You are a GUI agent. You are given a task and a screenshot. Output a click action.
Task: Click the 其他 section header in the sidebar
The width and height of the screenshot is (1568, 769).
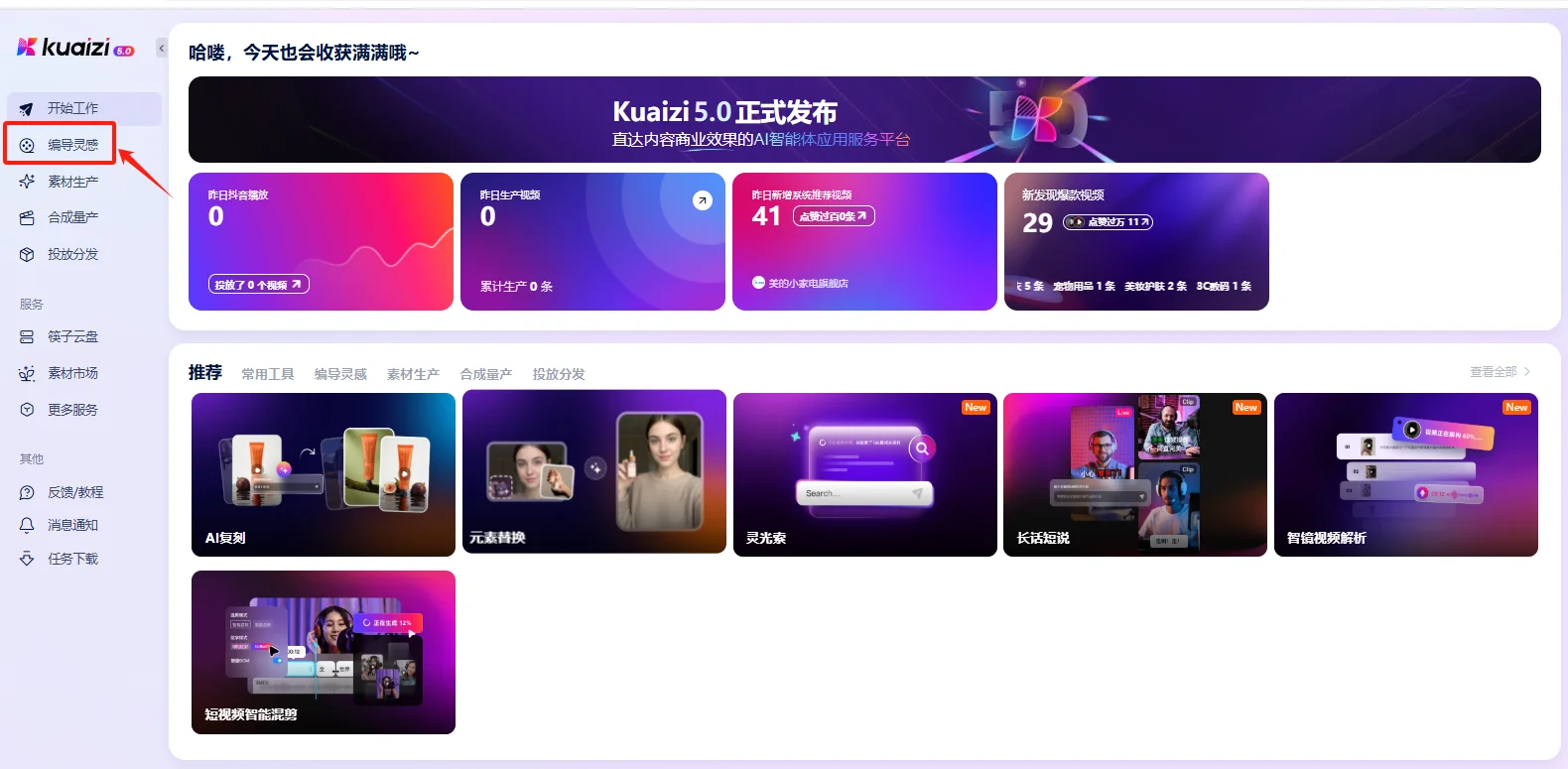(x=32, y=459)
